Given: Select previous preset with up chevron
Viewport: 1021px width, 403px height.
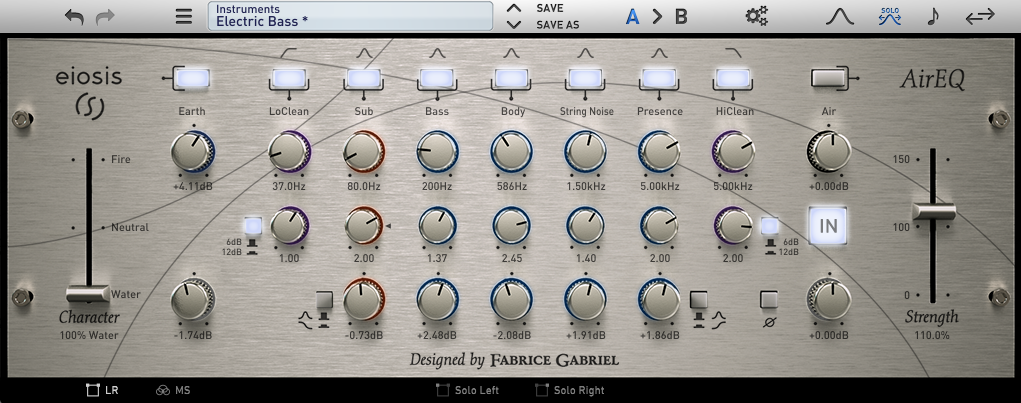Looking at the screenshot, I should pyautogui.click(x=514, y=8).
